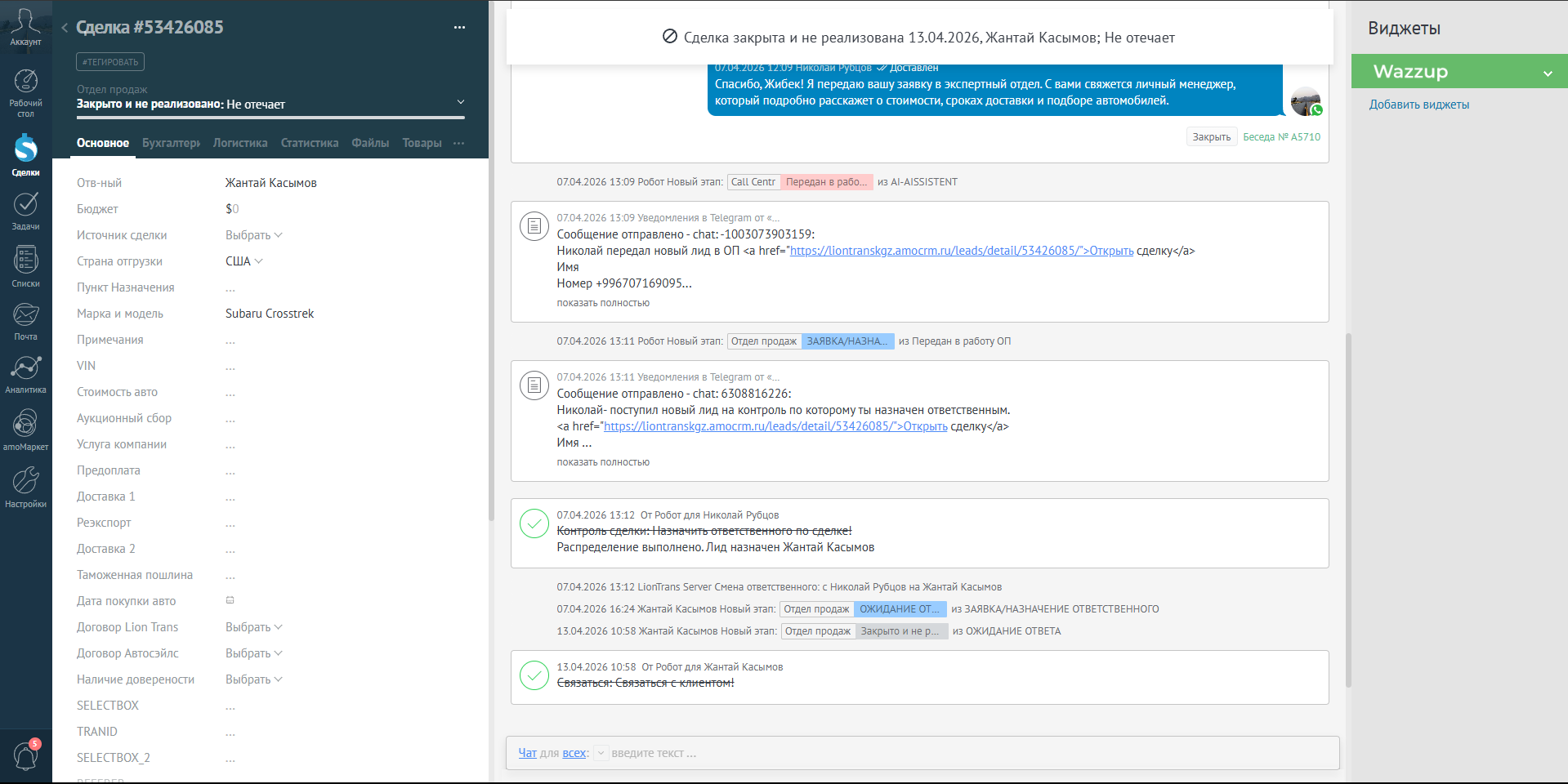Click note icon of 13:09 Telegram notification
1568x784 pixels.
click(534, 225)
